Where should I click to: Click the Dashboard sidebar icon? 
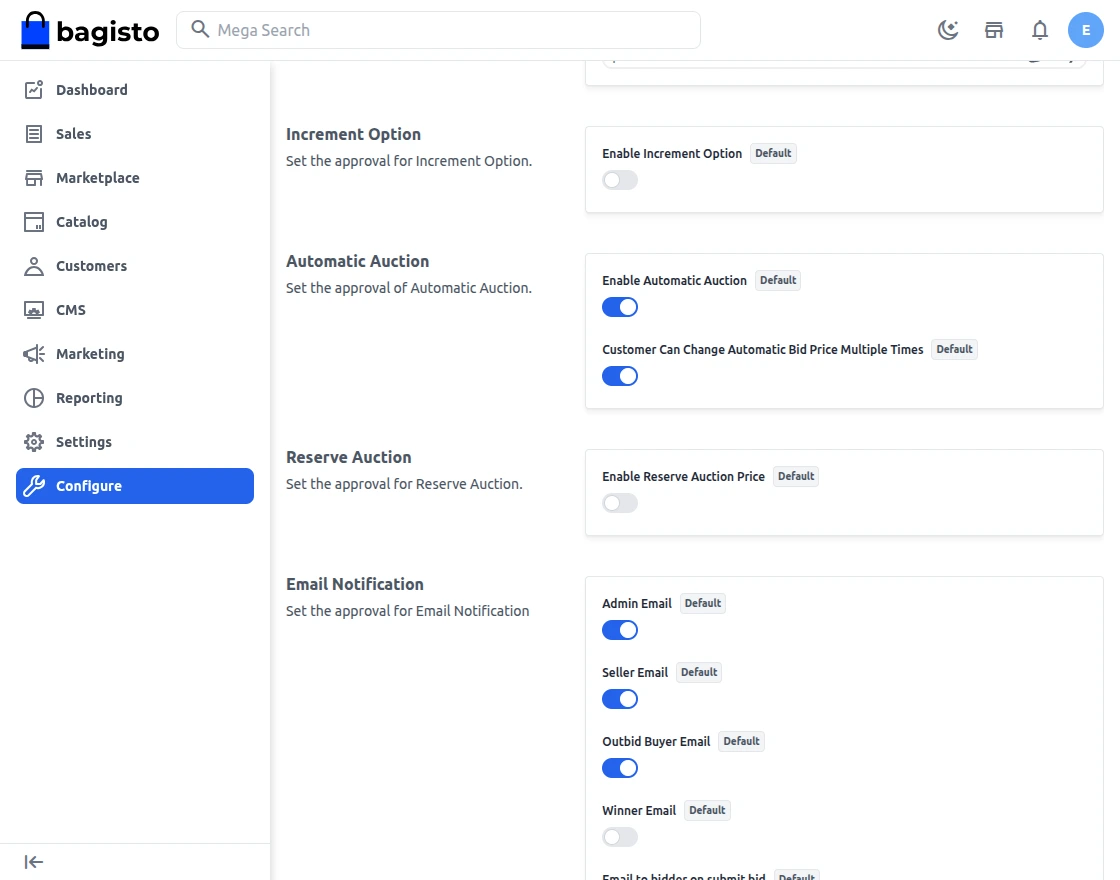[34, 89]
